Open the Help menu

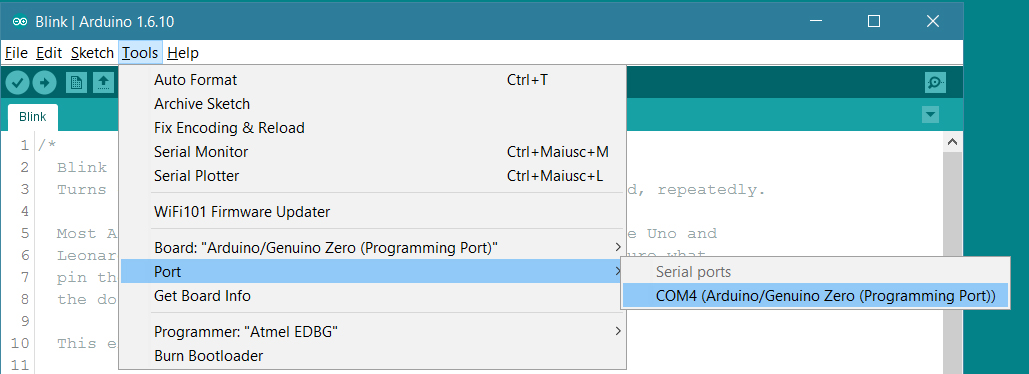pos(182,53)
